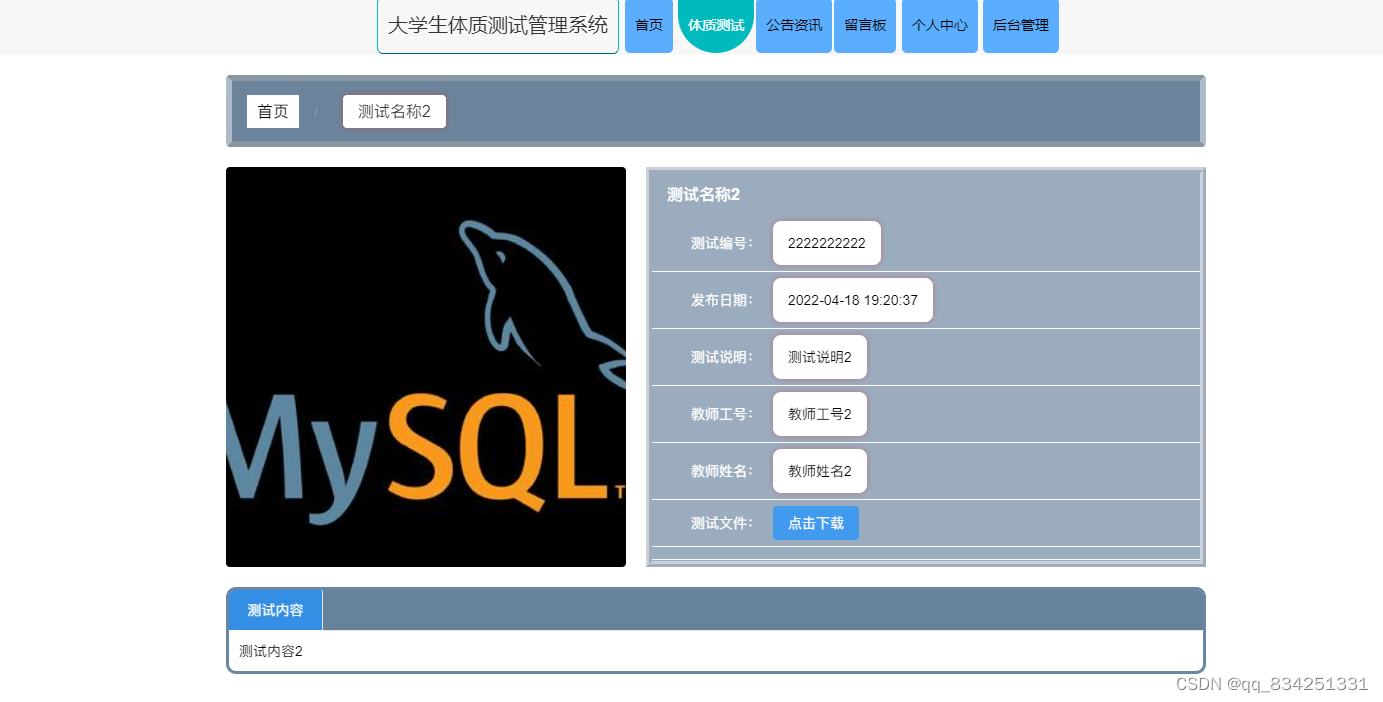The image size is (1383, 702).
Task: Click the 测试名称2 heading in details panel
Action: point(703,195)
